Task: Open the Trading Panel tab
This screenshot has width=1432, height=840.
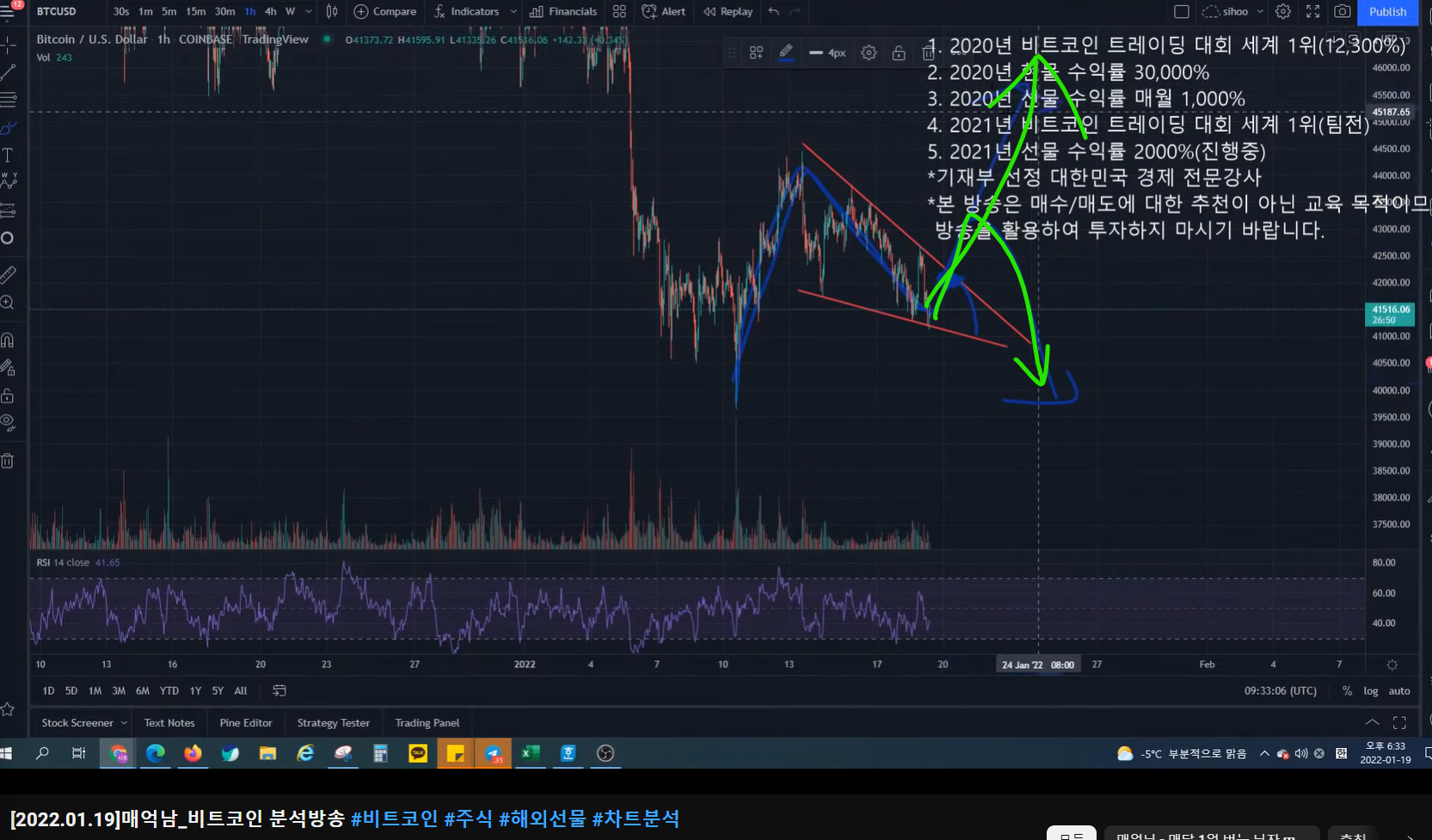Action: [x=427, y=723]
